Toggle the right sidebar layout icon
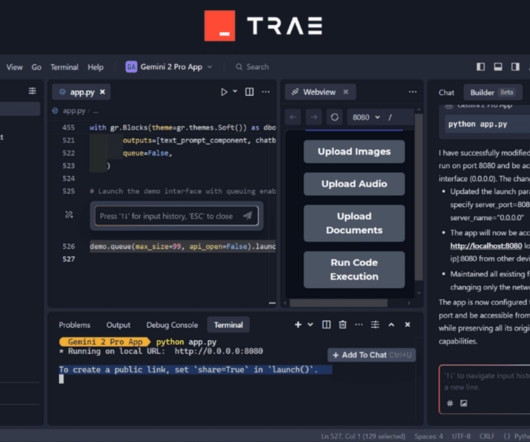Image resolution: width=530 pixels, height=442 pixels. click(x=515, y=67)
